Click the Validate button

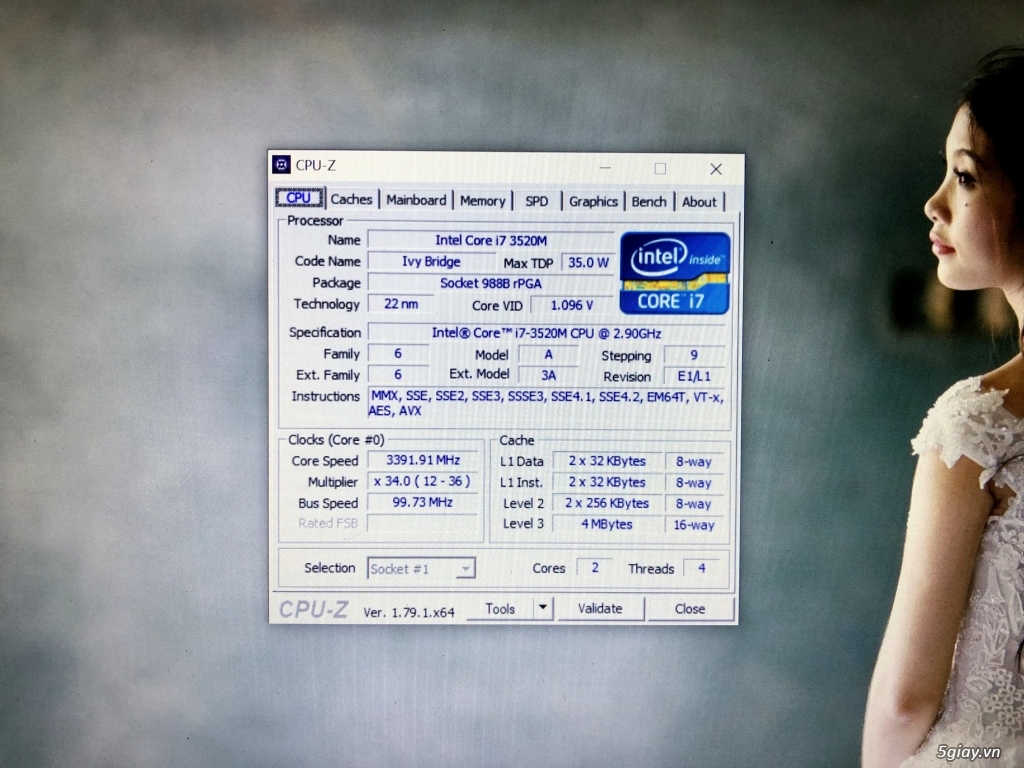coord(600,609)
